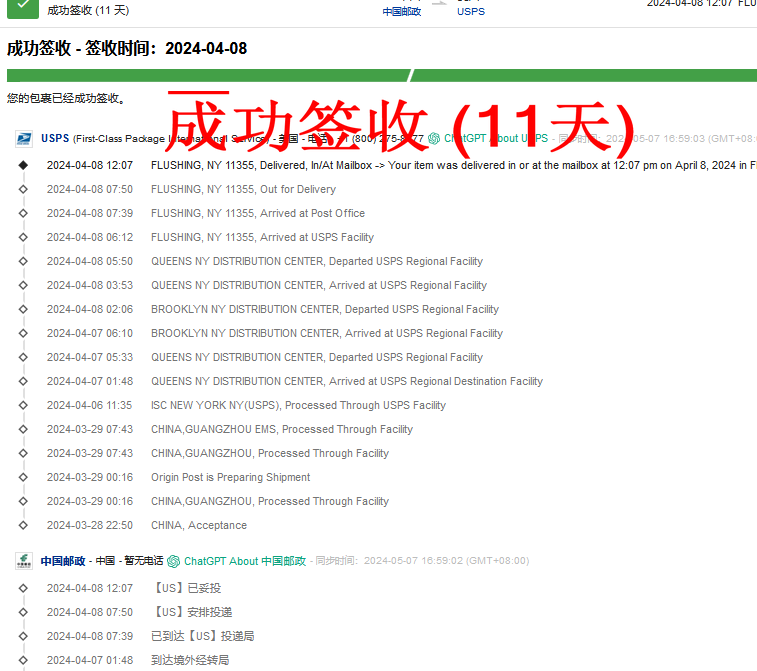Click 'FLUSHING, NY 11355, Arrived at USPS Facility'
This screenshot has width=757, height=671.
(x=263, y=238)
